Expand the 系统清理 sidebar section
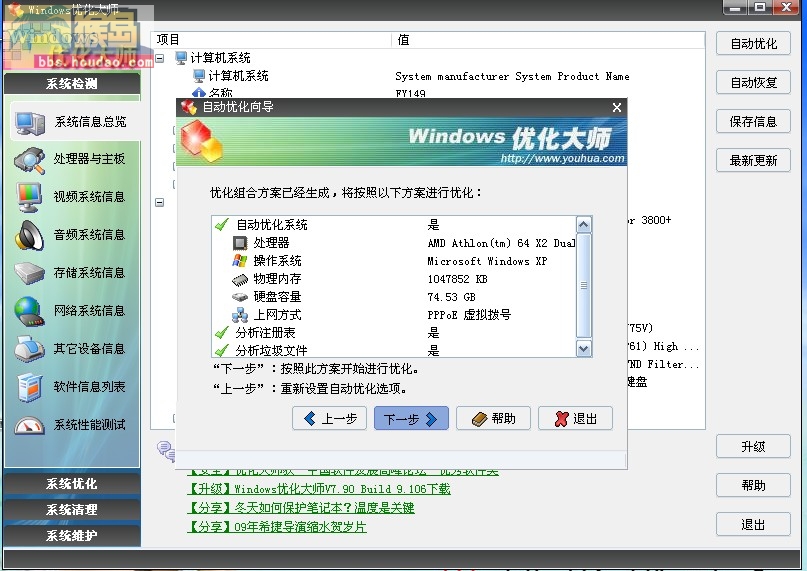Screen dimensions: 807x571 point(72,510)
